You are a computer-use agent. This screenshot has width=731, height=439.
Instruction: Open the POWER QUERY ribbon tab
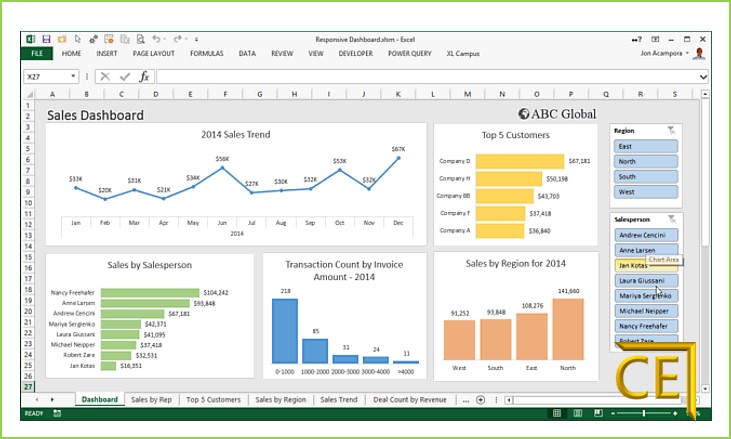410,53
